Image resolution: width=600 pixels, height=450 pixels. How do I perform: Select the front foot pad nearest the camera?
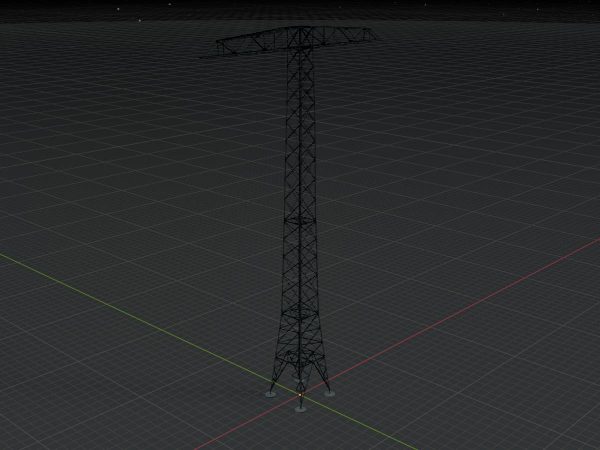coord(300,408)
